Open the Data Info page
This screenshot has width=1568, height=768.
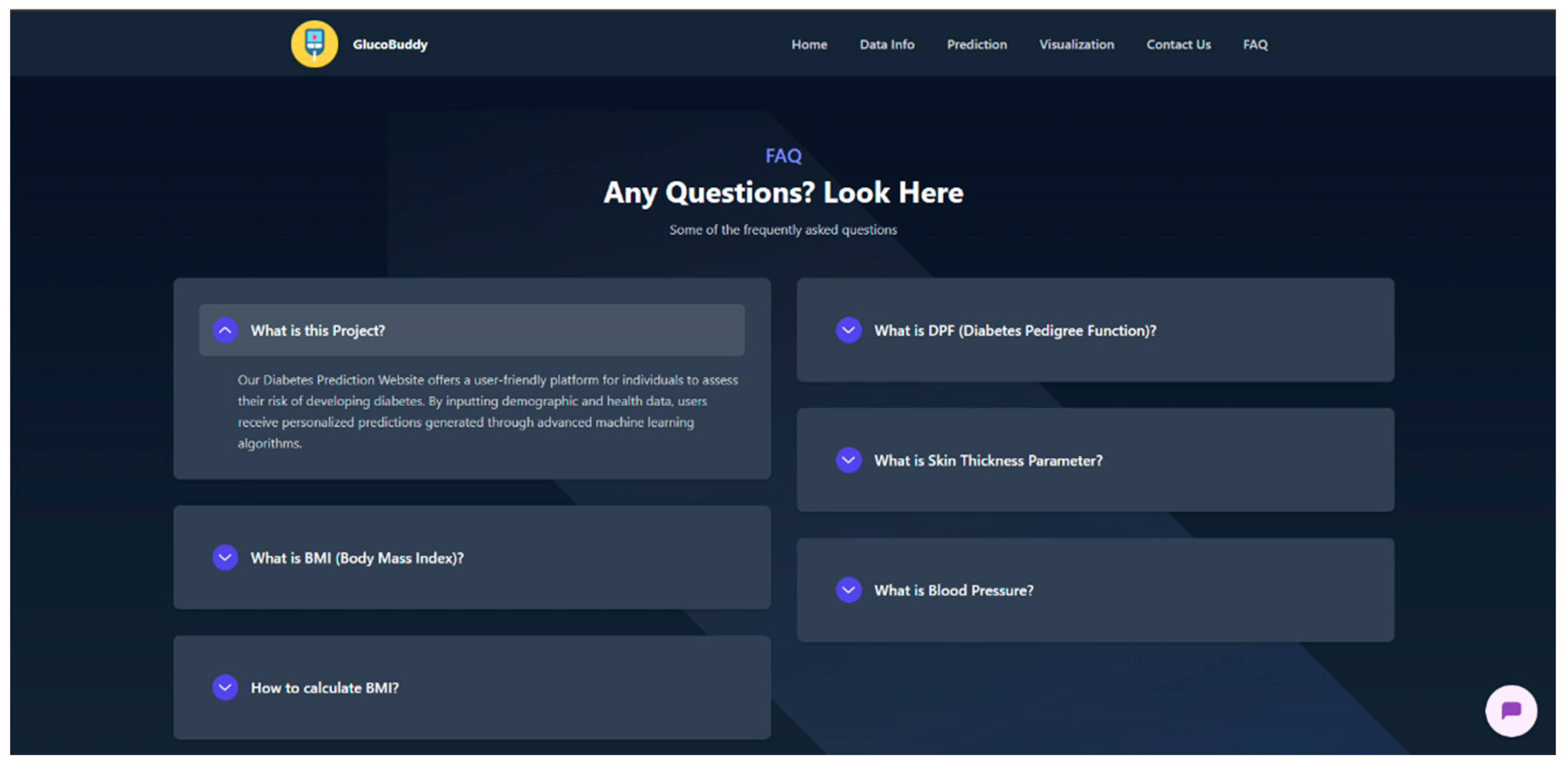pos(886,44)
